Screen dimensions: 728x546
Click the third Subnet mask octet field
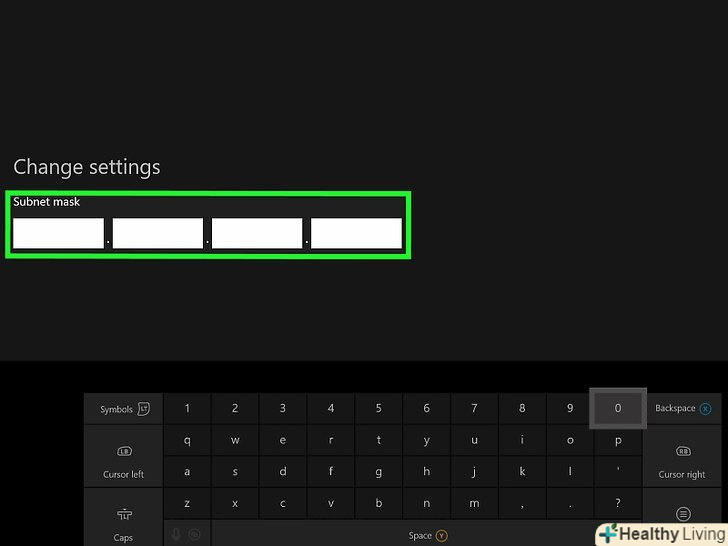pyautogui.click(x=257, y=233)
